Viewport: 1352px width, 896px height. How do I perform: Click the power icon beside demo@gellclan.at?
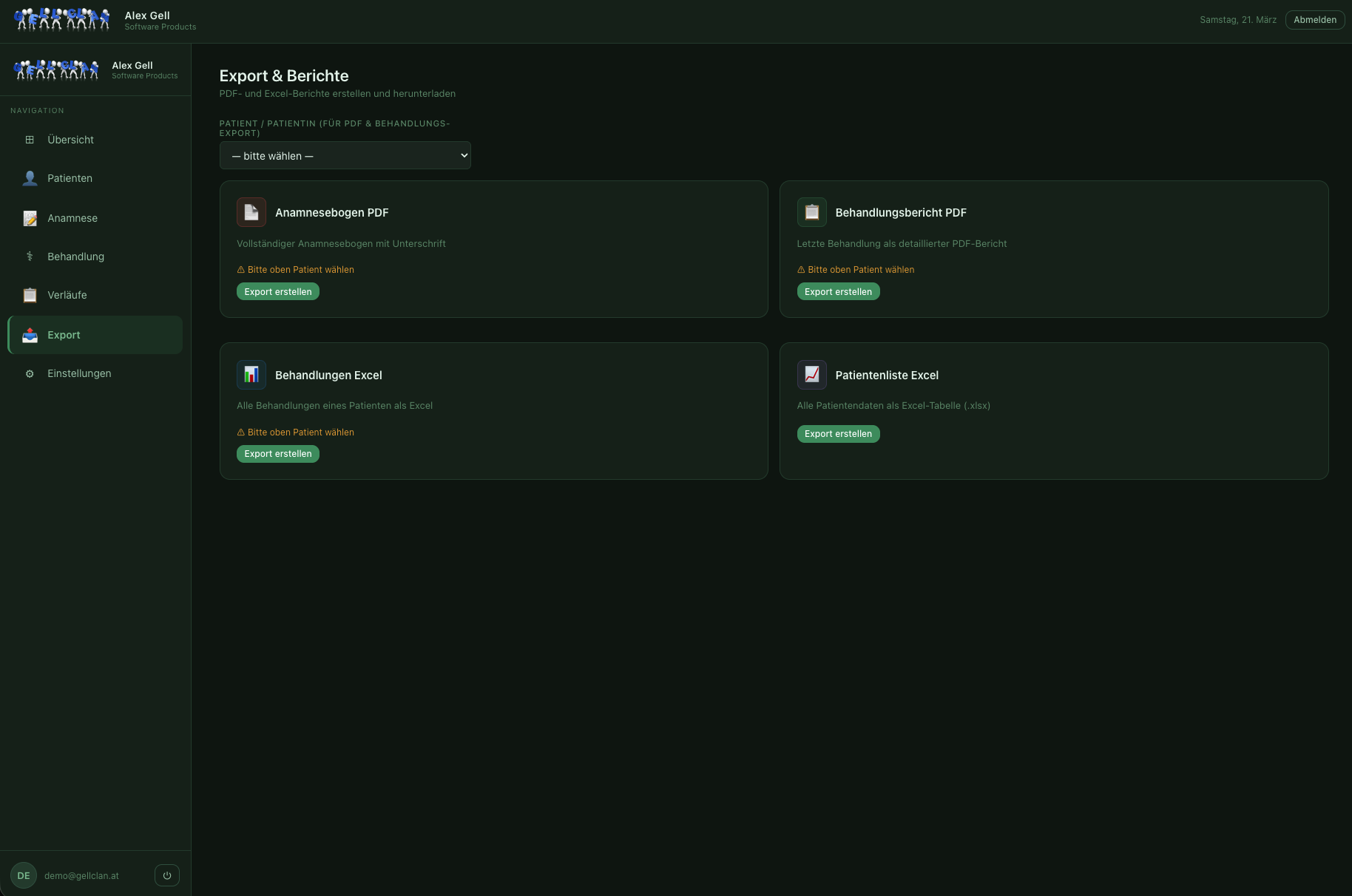click(167, 875)
